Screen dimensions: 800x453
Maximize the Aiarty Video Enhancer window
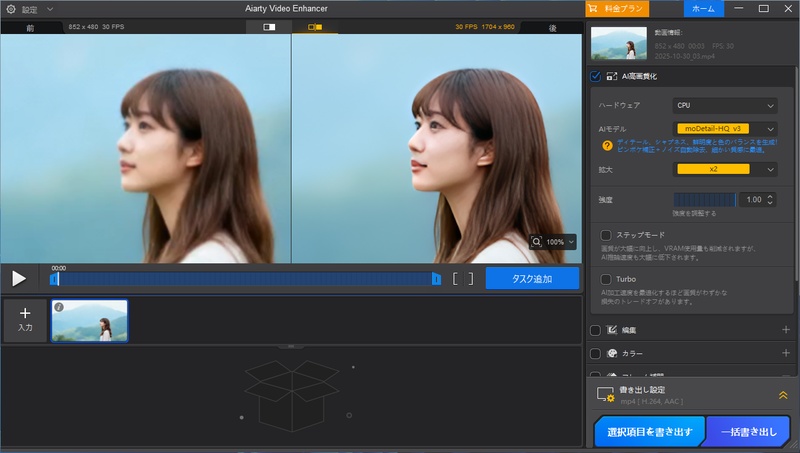763,9
